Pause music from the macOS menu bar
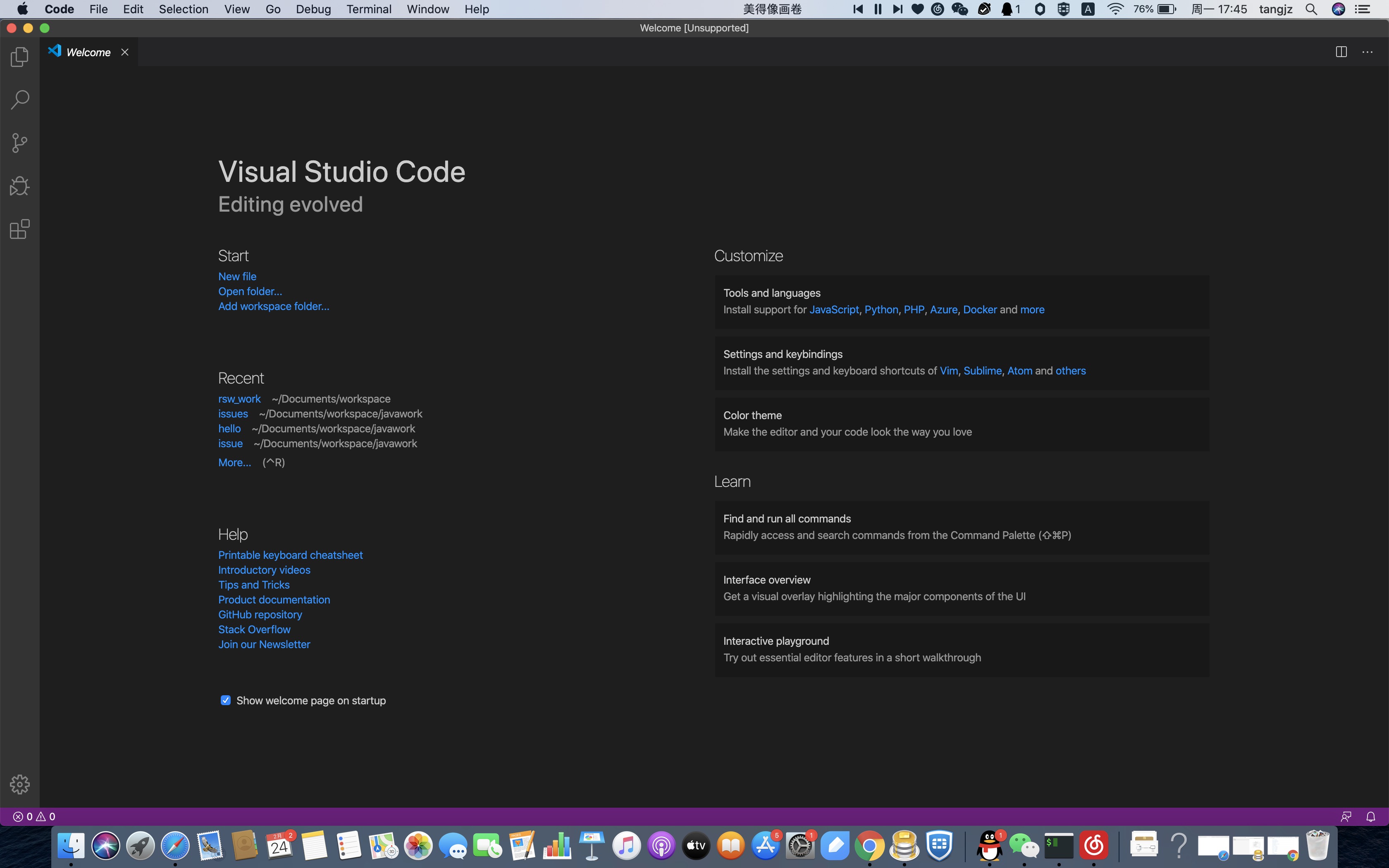Viewport: 1389px width, 868px height. click(x=878, y=9)
